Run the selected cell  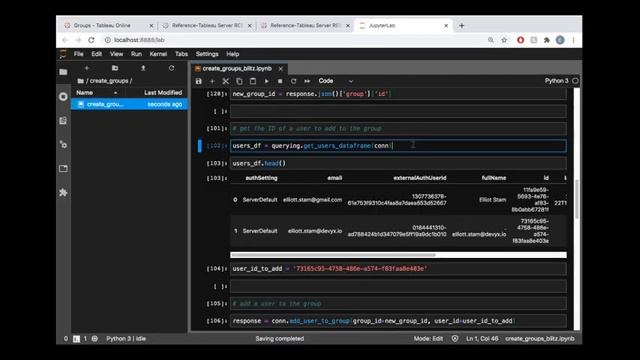click(267, 81)
